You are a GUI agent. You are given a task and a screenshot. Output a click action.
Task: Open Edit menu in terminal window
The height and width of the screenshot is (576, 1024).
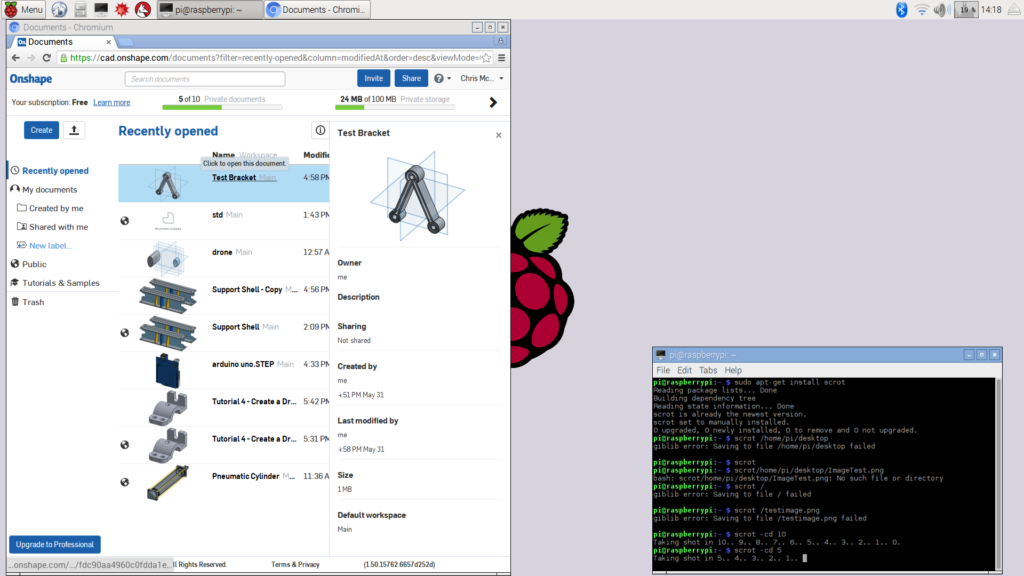click(x=684, y=370)
